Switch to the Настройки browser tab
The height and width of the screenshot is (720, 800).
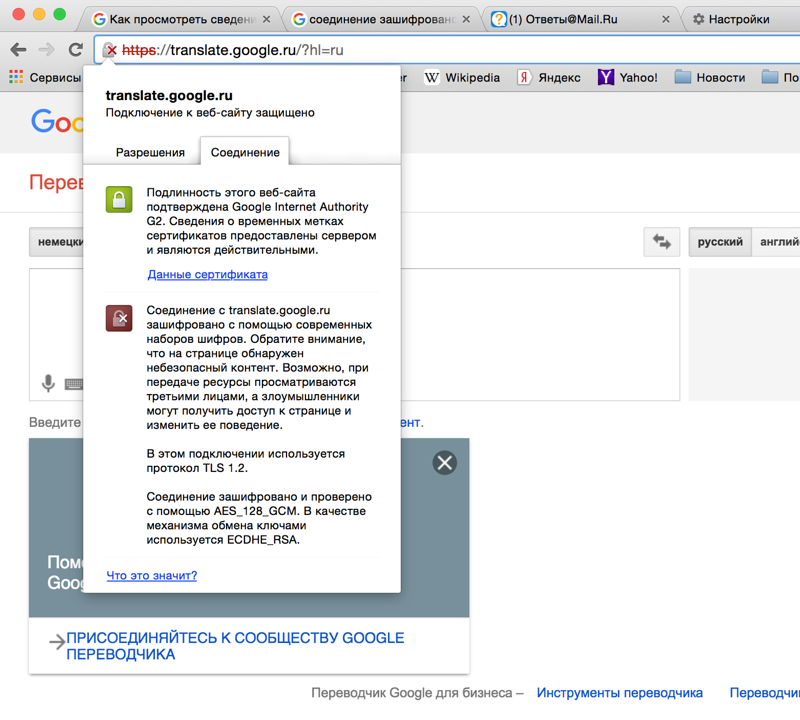point(739,19)
